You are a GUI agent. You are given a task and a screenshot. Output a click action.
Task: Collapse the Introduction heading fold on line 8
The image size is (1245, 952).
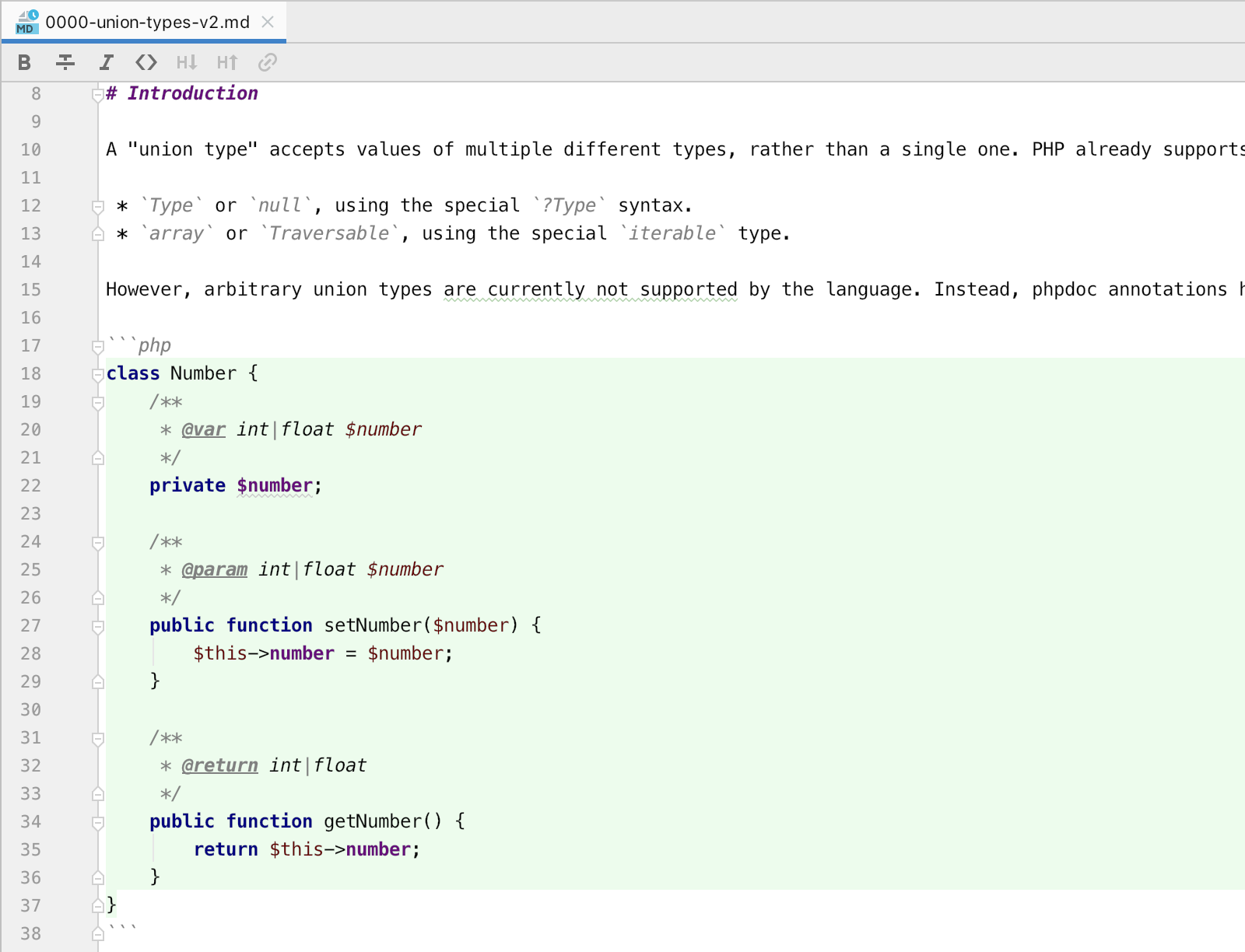click(x=98, y=95)
